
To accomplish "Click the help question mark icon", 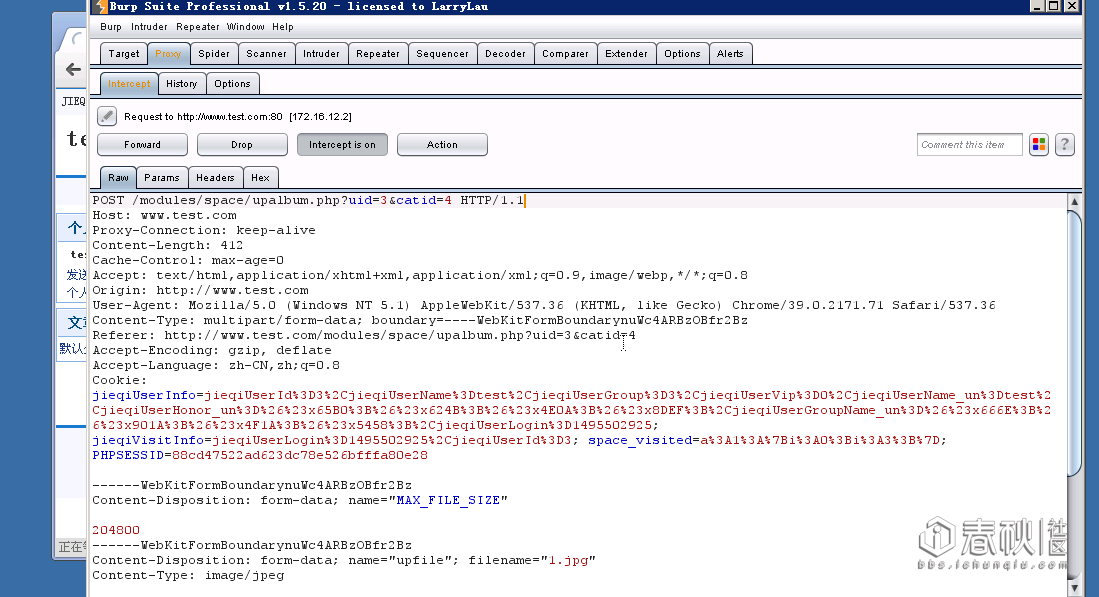I will [1065, 144].
